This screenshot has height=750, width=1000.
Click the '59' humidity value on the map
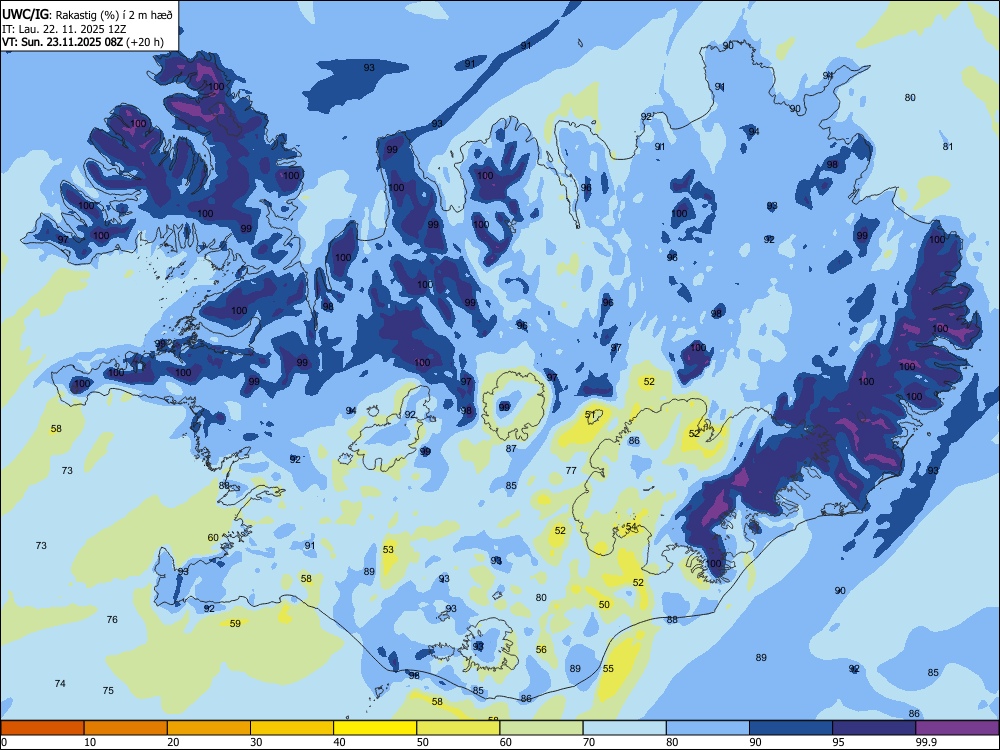(x=235, y=623)
